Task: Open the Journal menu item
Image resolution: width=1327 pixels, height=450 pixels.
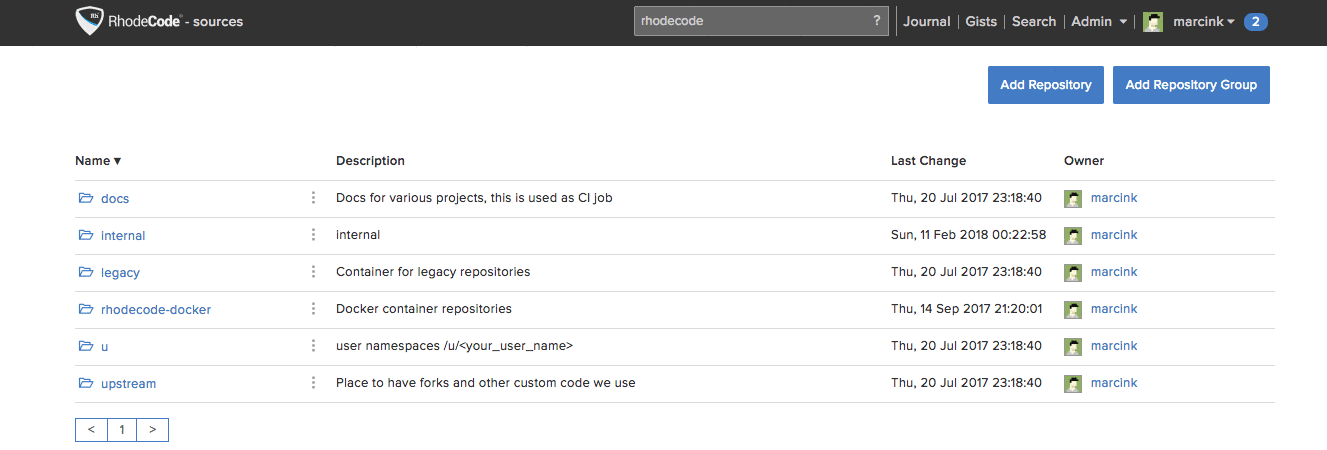Action: 926,21
